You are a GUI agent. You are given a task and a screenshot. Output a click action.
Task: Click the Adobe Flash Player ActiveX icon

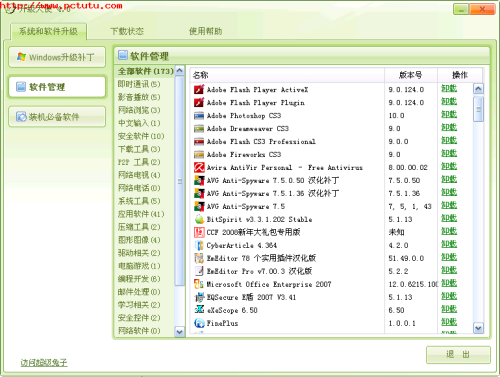pos(199,89)
